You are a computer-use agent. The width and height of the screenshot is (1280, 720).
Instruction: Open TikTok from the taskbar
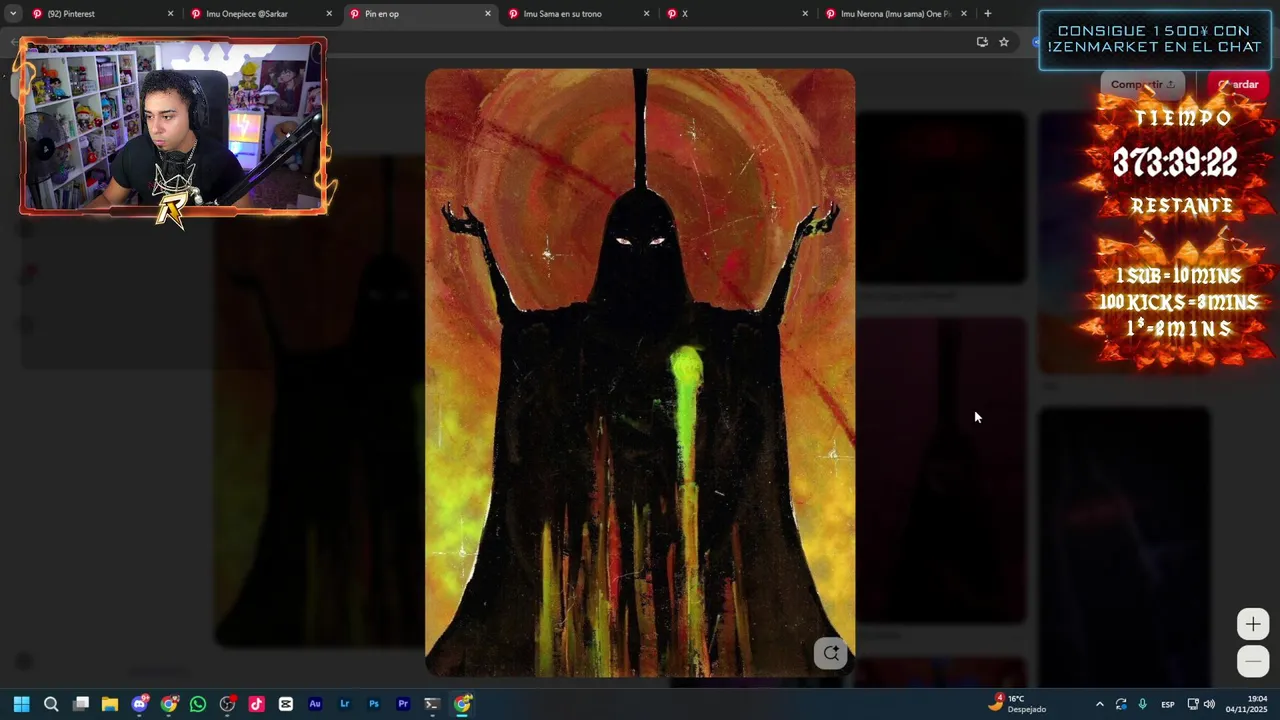(257, 704)
